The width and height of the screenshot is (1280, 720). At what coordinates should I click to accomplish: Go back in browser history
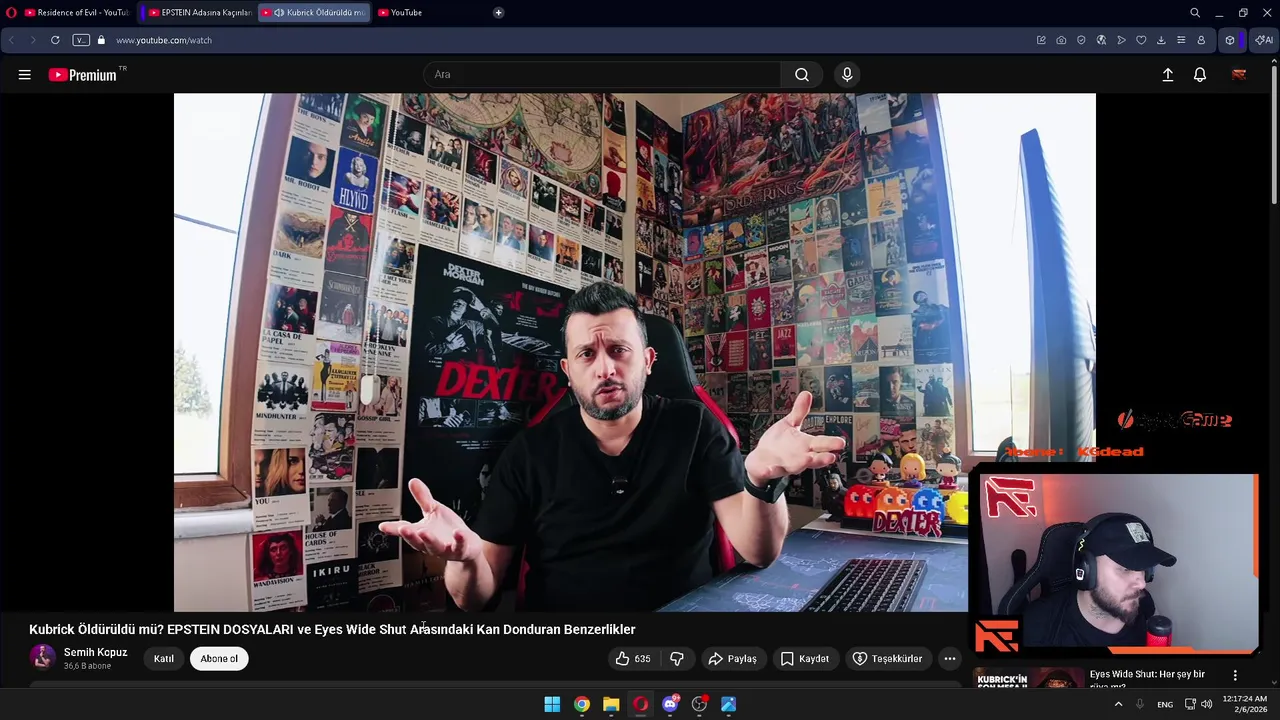12,40
